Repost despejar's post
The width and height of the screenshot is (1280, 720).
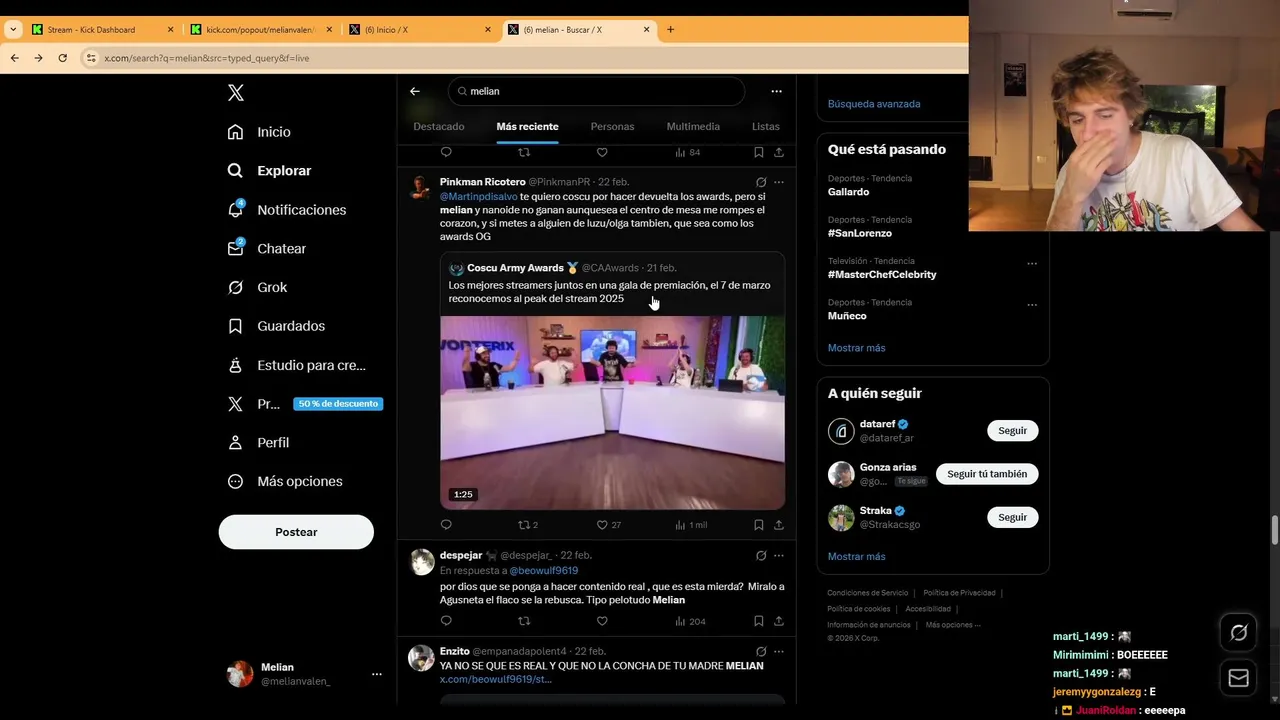pyautogui.click(x=524, y=621)
